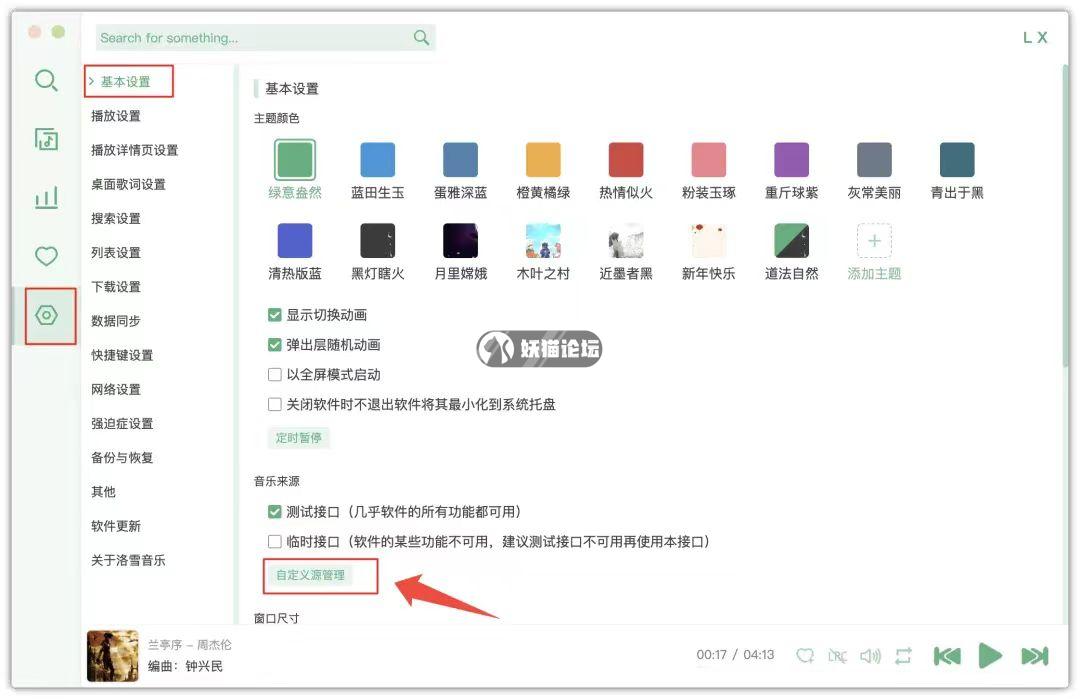Viewport: 1080px width, 699px height.
Task: Click the settings page vertical scrollbar
Action: [1066, 215]
